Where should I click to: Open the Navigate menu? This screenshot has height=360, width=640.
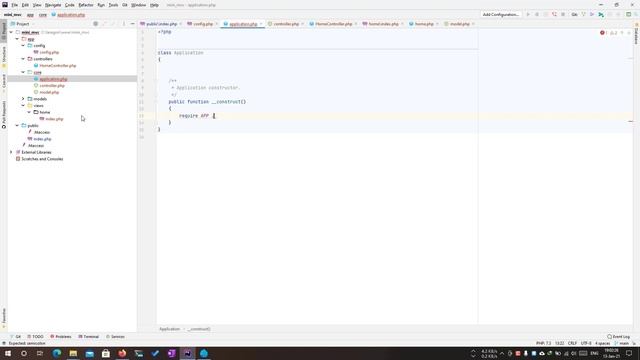click(53, 5)
